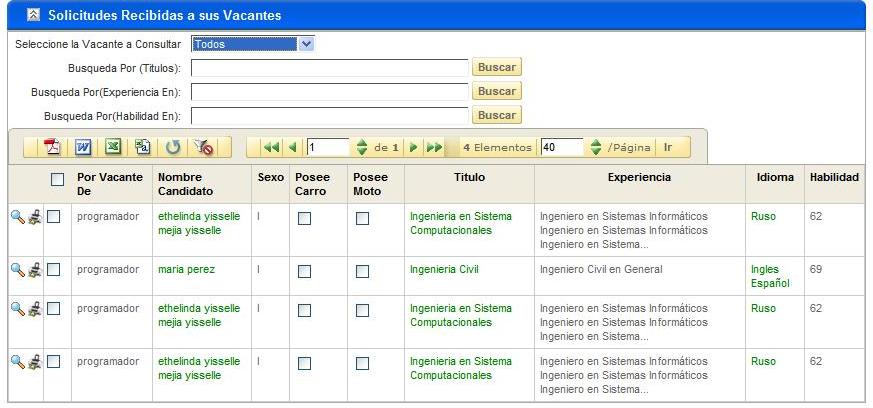Image resolution: width=873 pixels, height=408 pixels.
Task: Print the first candidate row
Action: (34, 217)
